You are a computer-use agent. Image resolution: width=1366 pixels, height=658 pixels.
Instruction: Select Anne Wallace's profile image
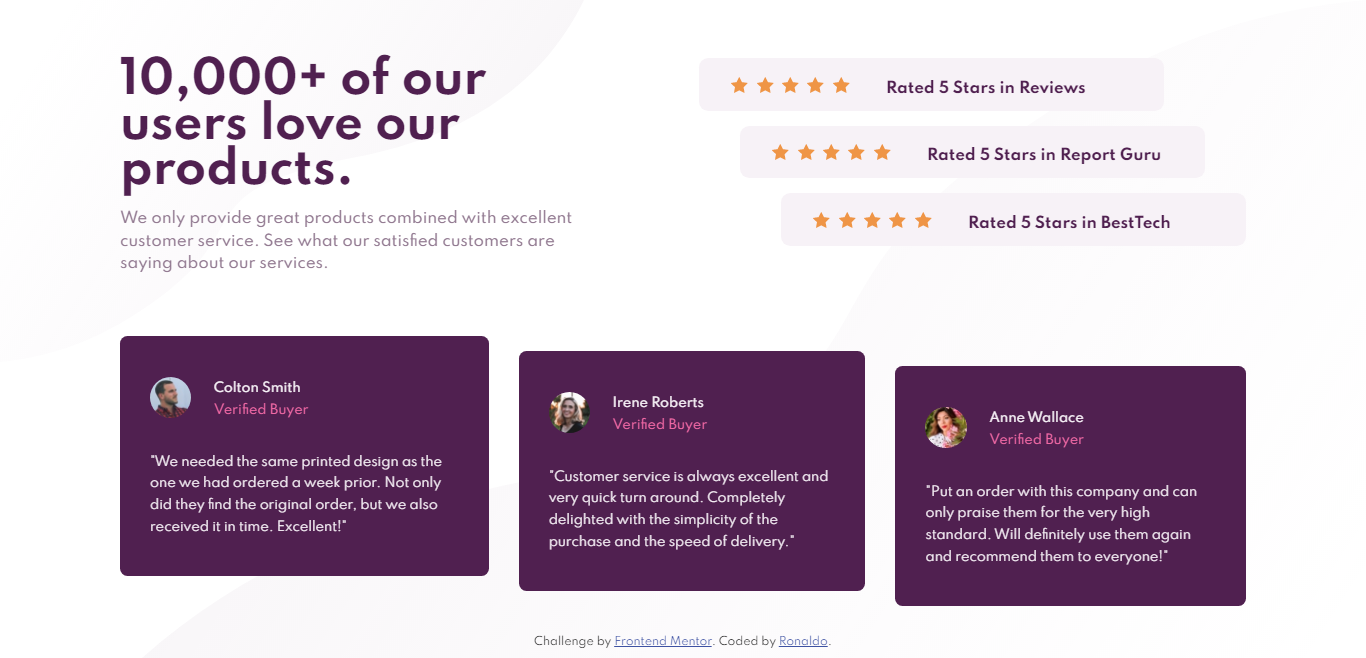click(x=946, y=427)
